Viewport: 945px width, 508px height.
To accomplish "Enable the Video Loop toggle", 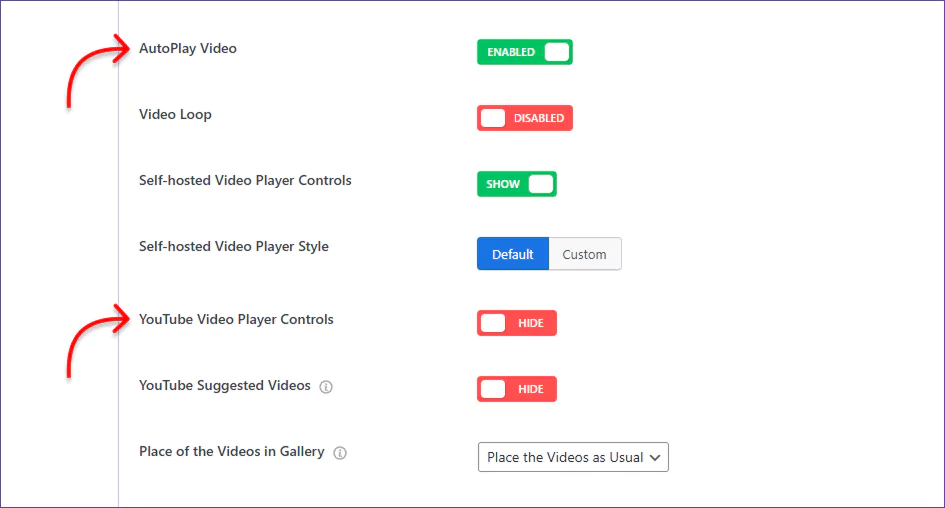I will tap(524, 118).
